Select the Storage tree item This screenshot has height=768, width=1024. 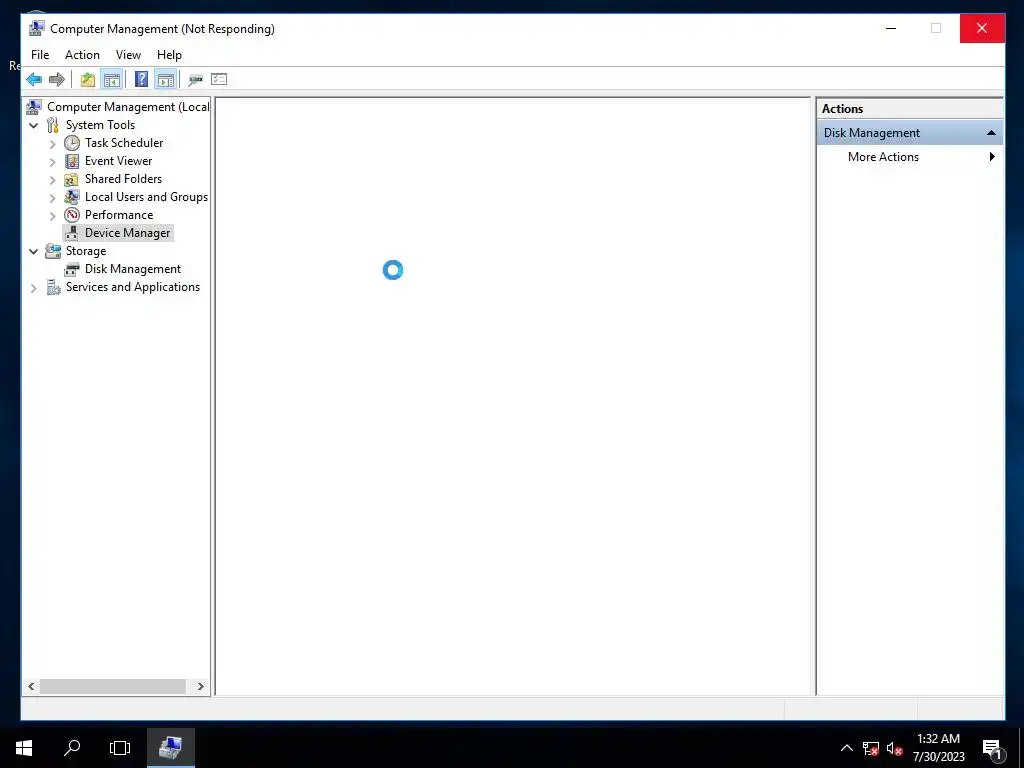click(x=86, y=251)
